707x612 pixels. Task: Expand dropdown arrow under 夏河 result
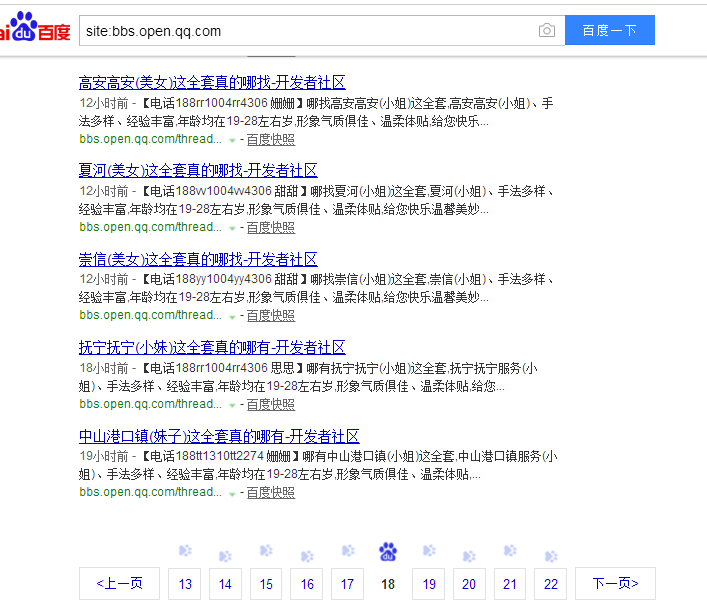(232, 228)
